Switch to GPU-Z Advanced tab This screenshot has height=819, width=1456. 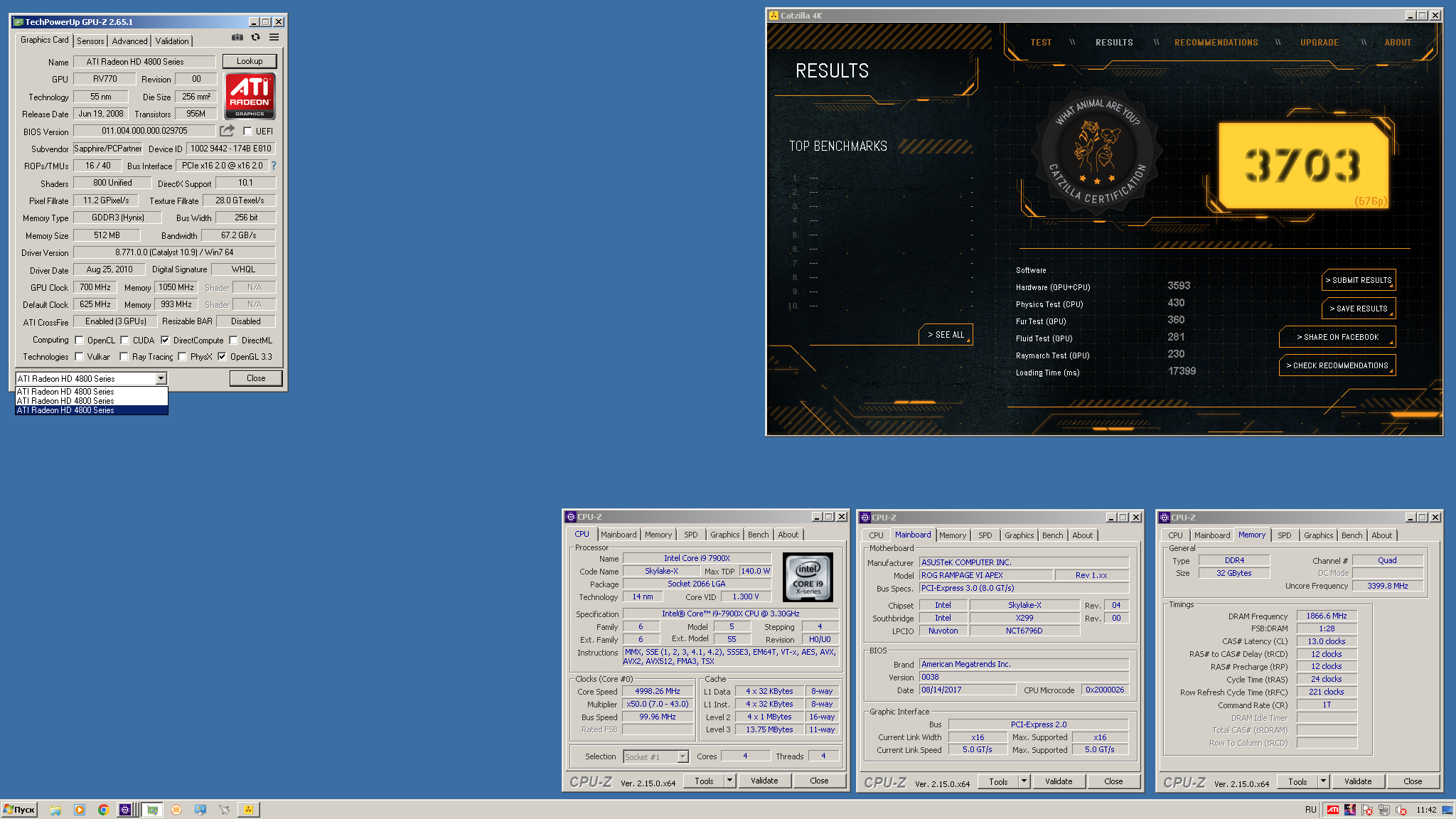[129, 41]
